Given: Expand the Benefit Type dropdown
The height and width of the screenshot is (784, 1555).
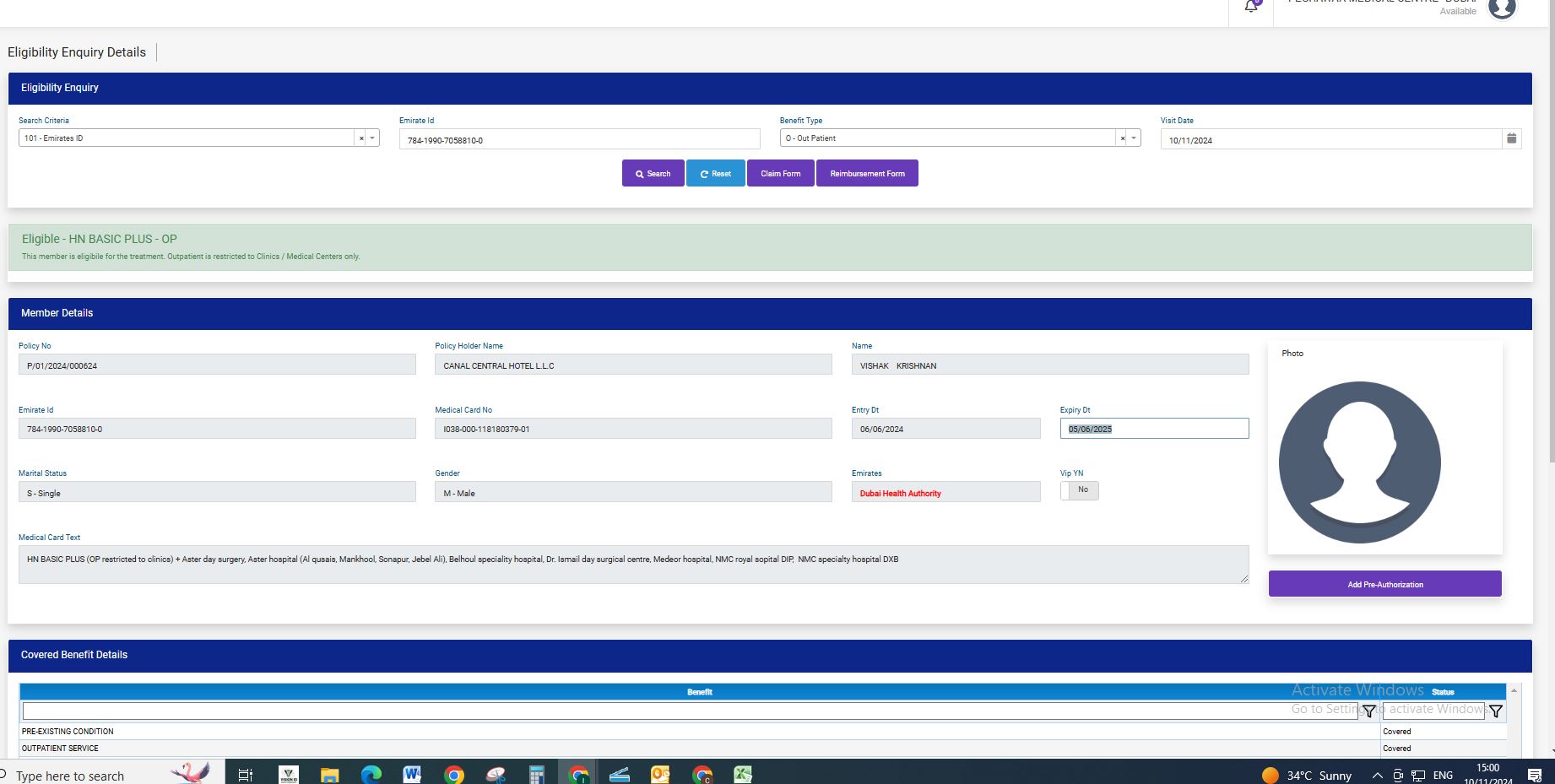Looking at the screenshot, I should pyautogui.click(x=1134, y=138).
